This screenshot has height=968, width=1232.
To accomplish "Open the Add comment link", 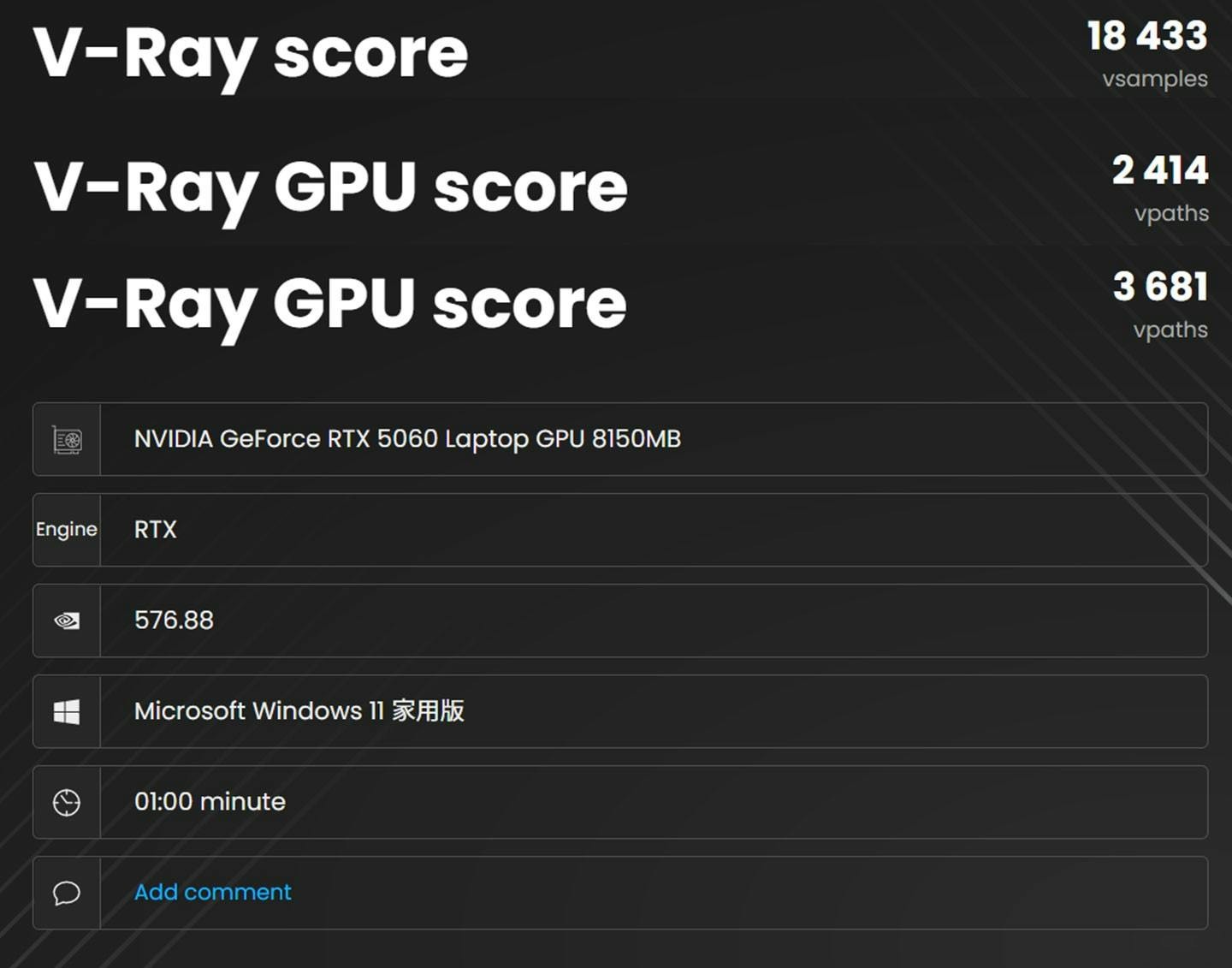I will pyautogui.click(x=213, y=892).
